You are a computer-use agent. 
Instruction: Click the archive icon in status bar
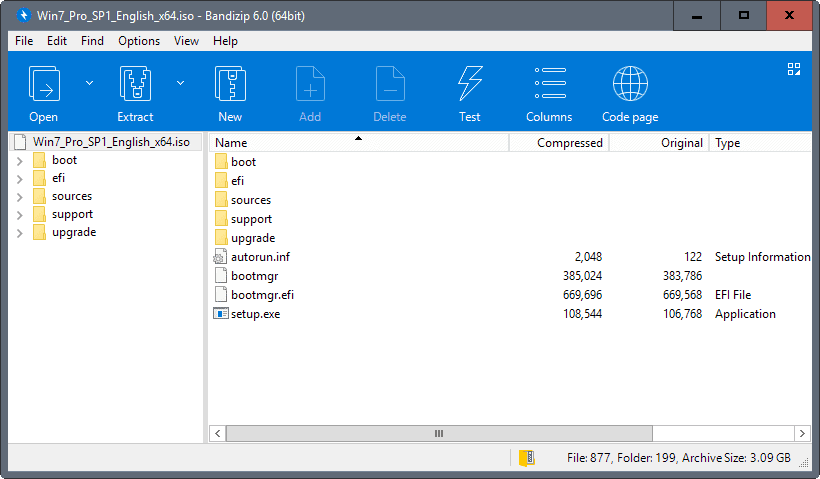tap(527, 458)
